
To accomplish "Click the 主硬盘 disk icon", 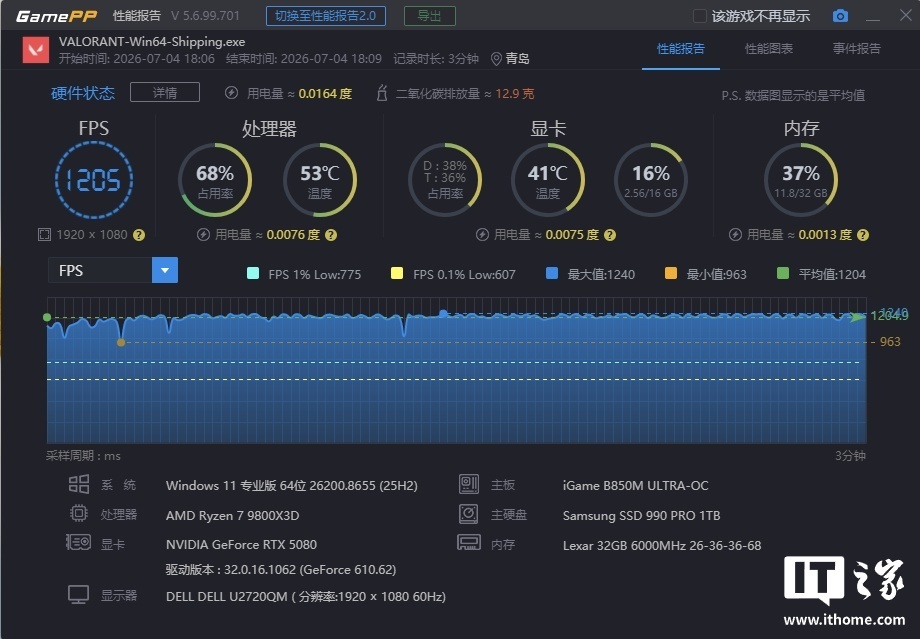I will (x=468, y=513).
